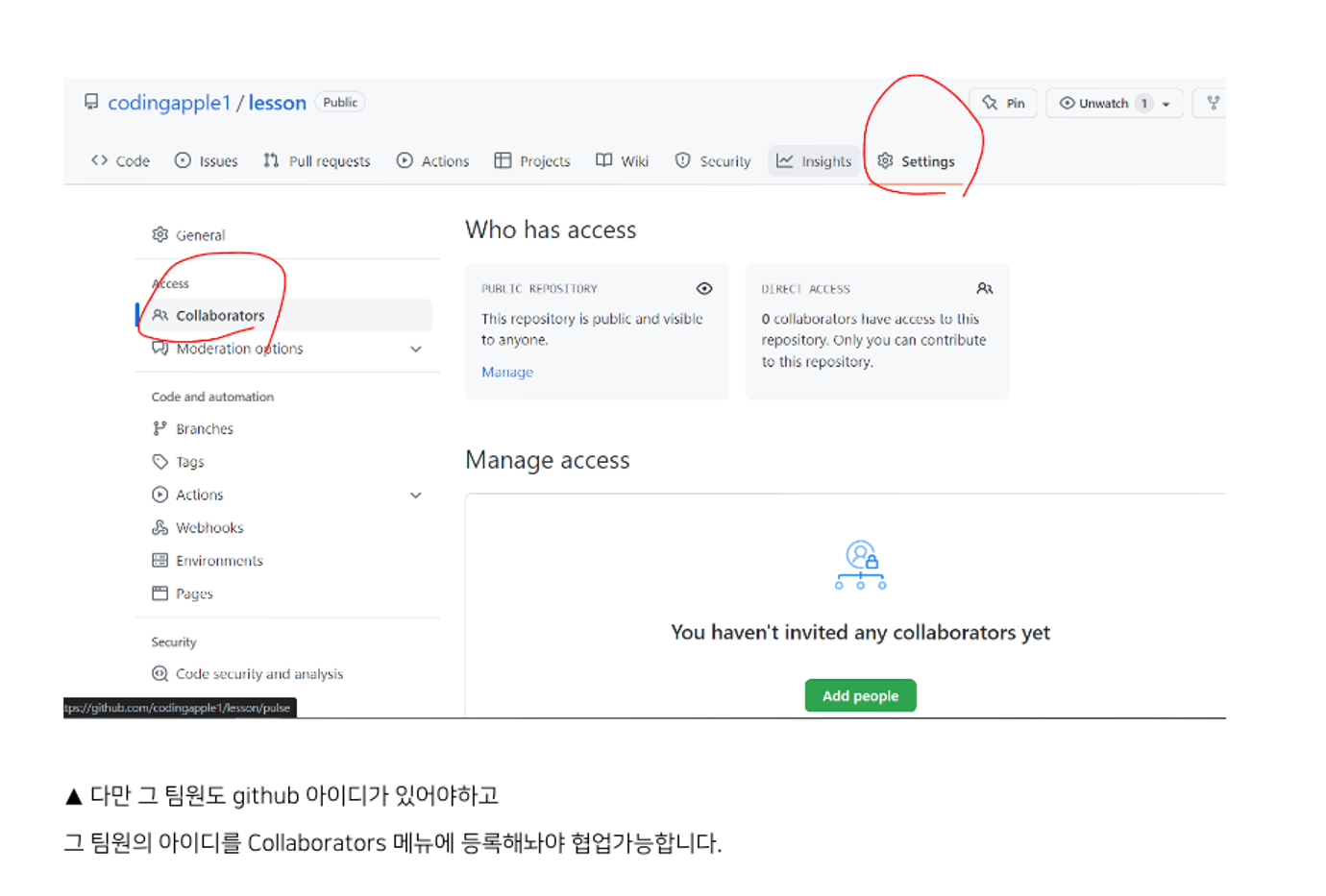The width and height of the screenshot is (1326, 896).
Task: Click the play-circle icon on top Actions tab
Action: [405, 160]
